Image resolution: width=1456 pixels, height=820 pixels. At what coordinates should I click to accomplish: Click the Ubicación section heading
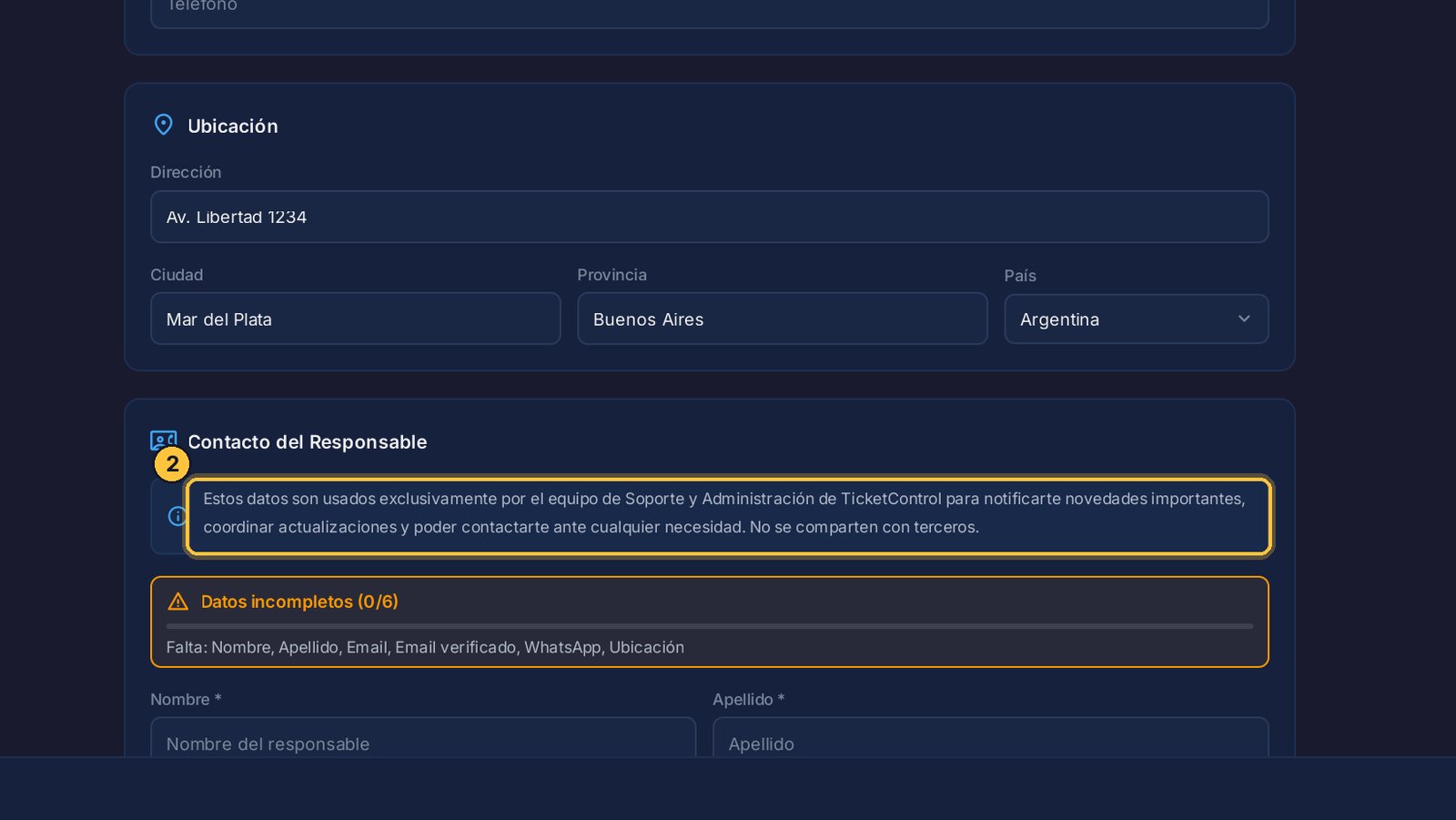(233, 126)
